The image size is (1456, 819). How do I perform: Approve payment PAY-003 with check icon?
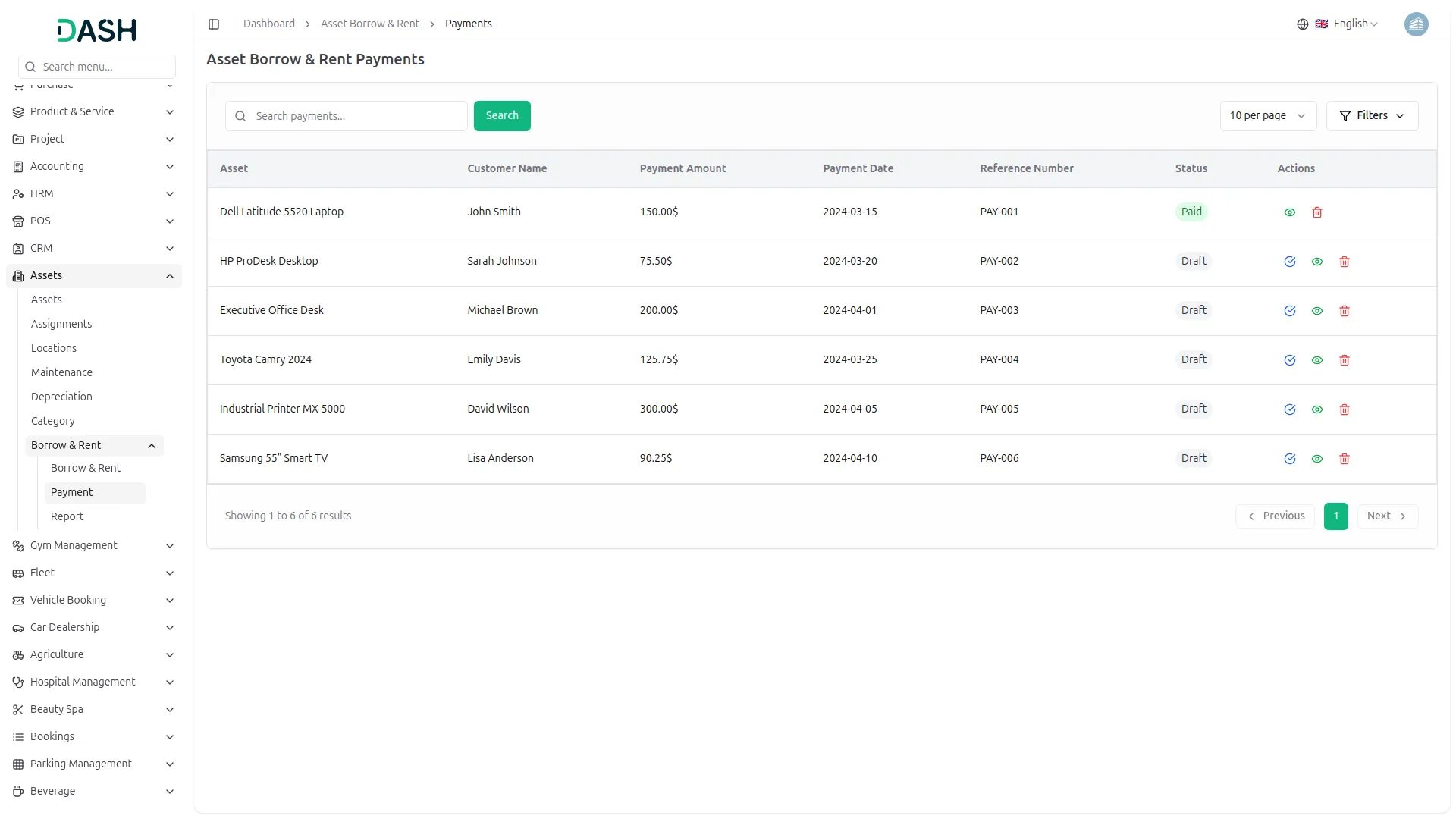tap(1290, 311)
